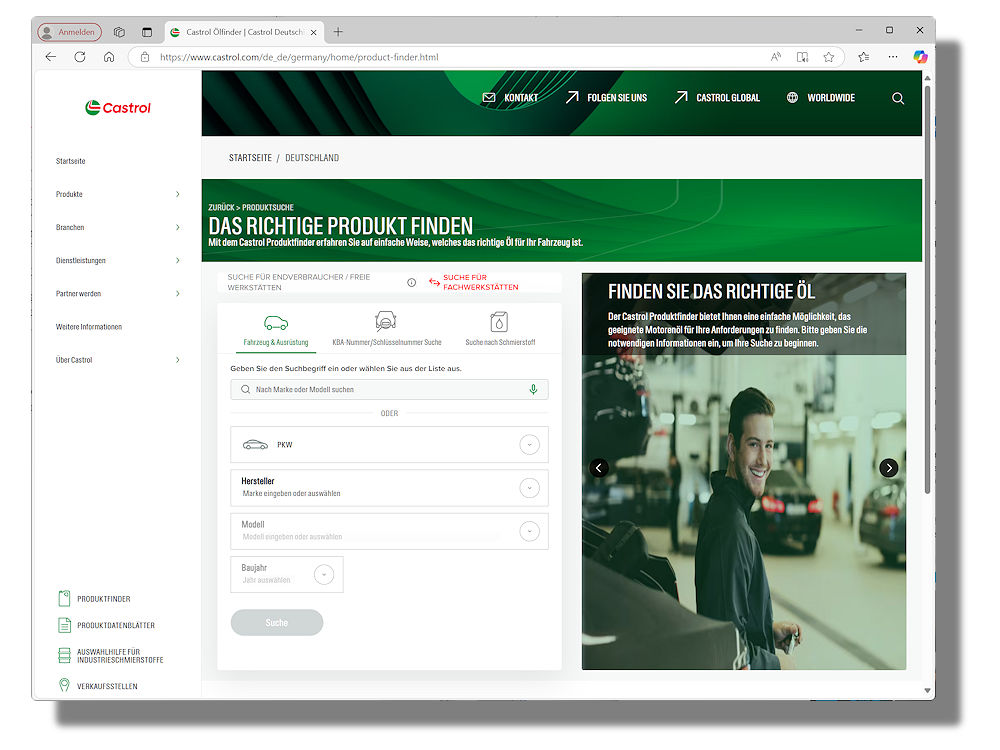This screenshot has width=1000, height=750.
Task: Close the Castrol Ölfinder tab
Action: click(x=313, y=32)
